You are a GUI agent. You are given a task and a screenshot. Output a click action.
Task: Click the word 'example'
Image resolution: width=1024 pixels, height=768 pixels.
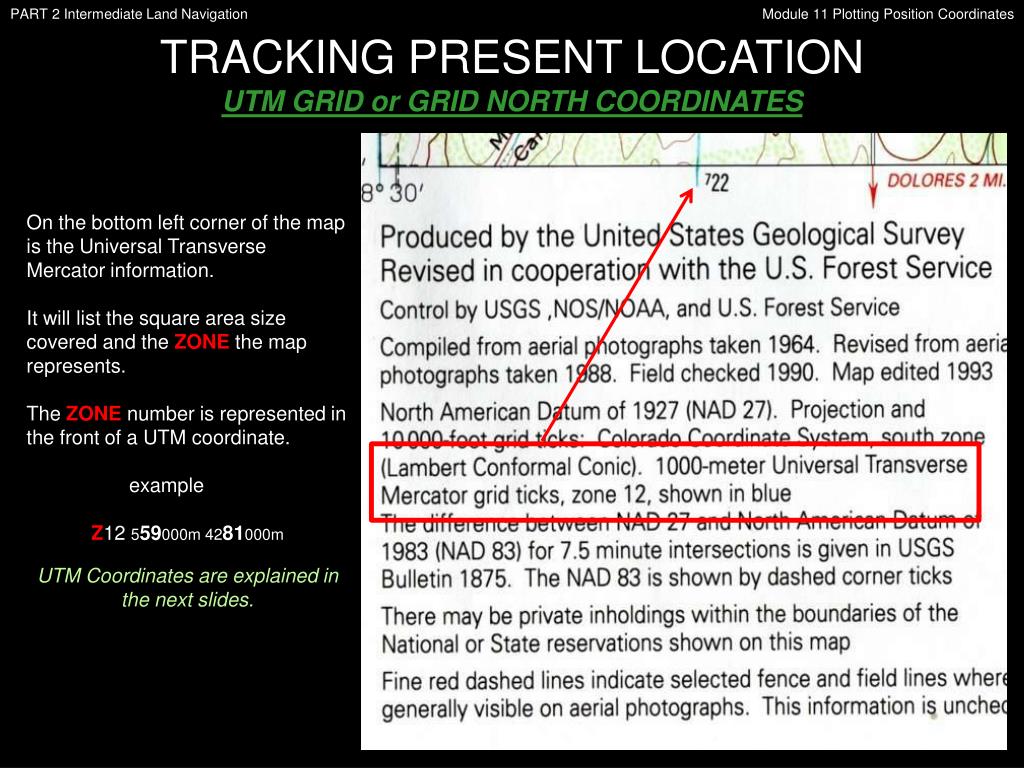point(166,485)
